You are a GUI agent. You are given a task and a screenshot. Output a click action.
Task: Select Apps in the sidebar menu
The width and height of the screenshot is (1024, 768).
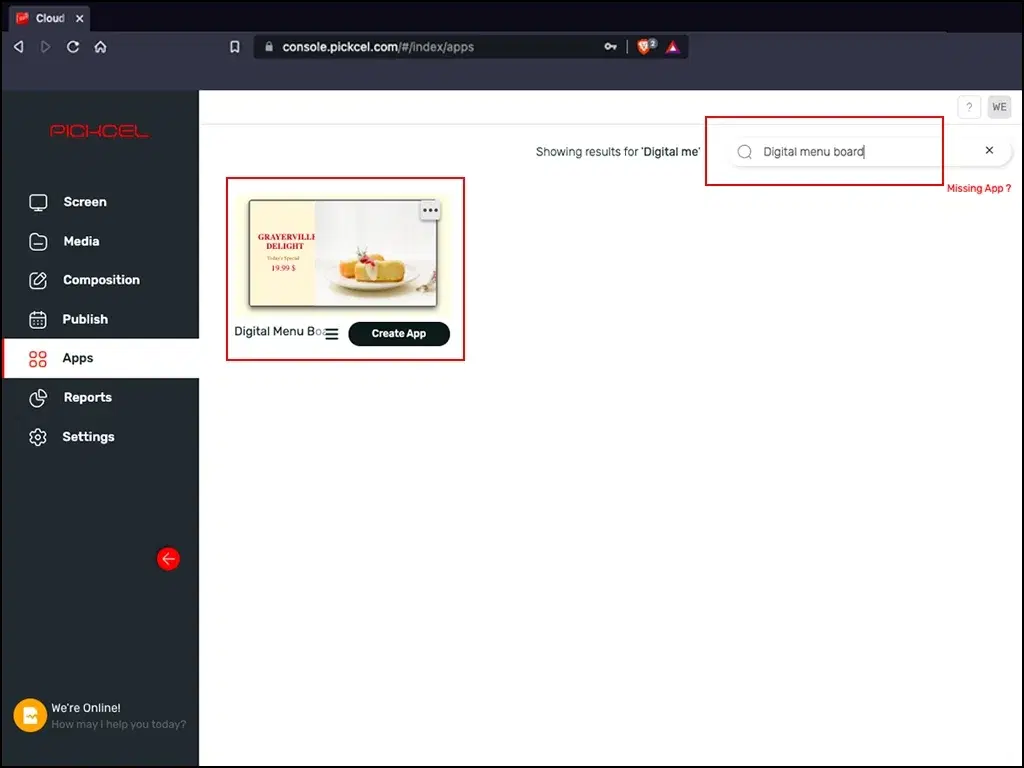37,358
